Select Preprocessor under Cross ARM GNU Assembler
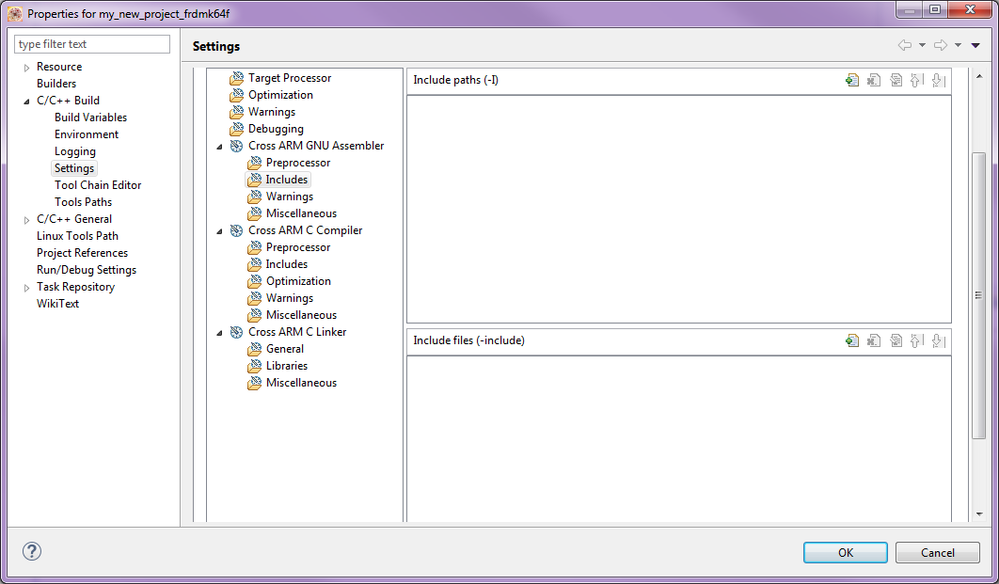 pos(298,162)
